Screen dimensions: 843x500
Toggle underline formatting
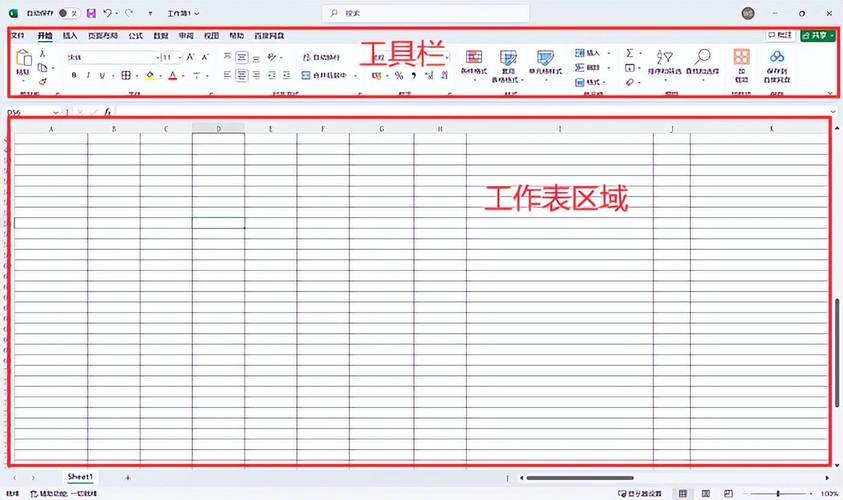click(102, 75)
